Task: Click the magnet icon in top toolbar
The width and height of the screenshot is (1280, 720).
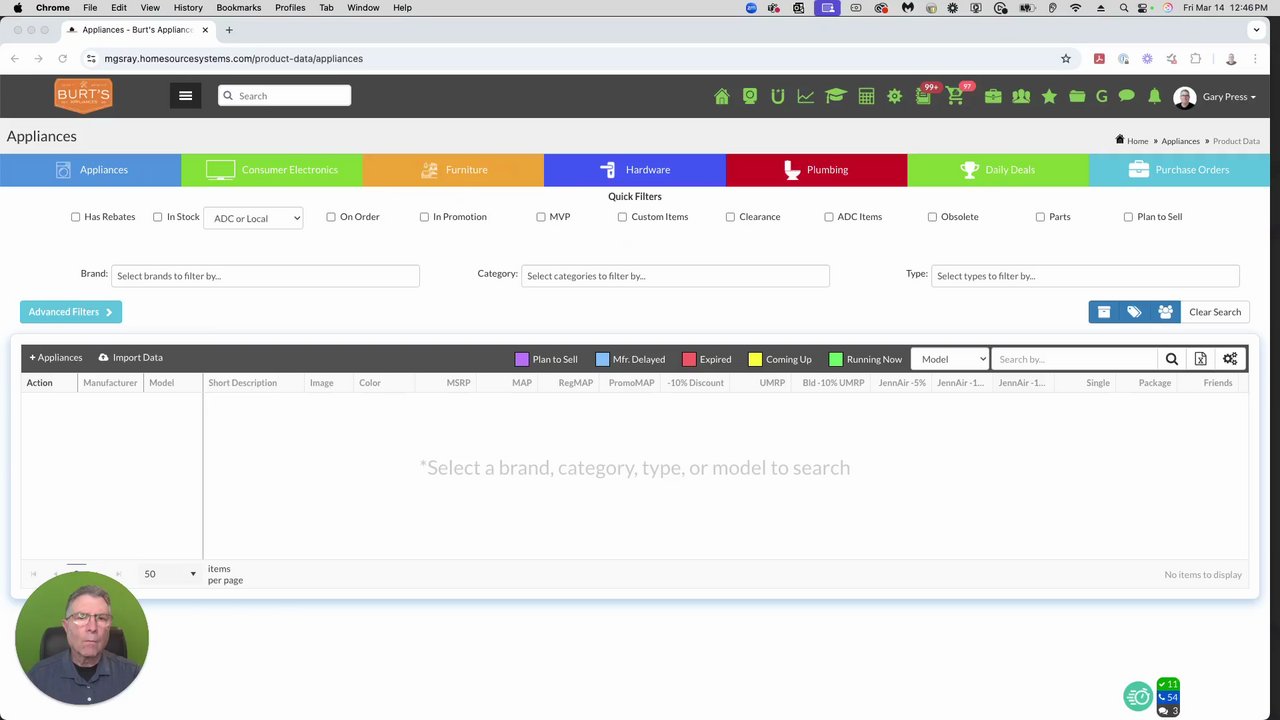Action: [x=778, y=96]
